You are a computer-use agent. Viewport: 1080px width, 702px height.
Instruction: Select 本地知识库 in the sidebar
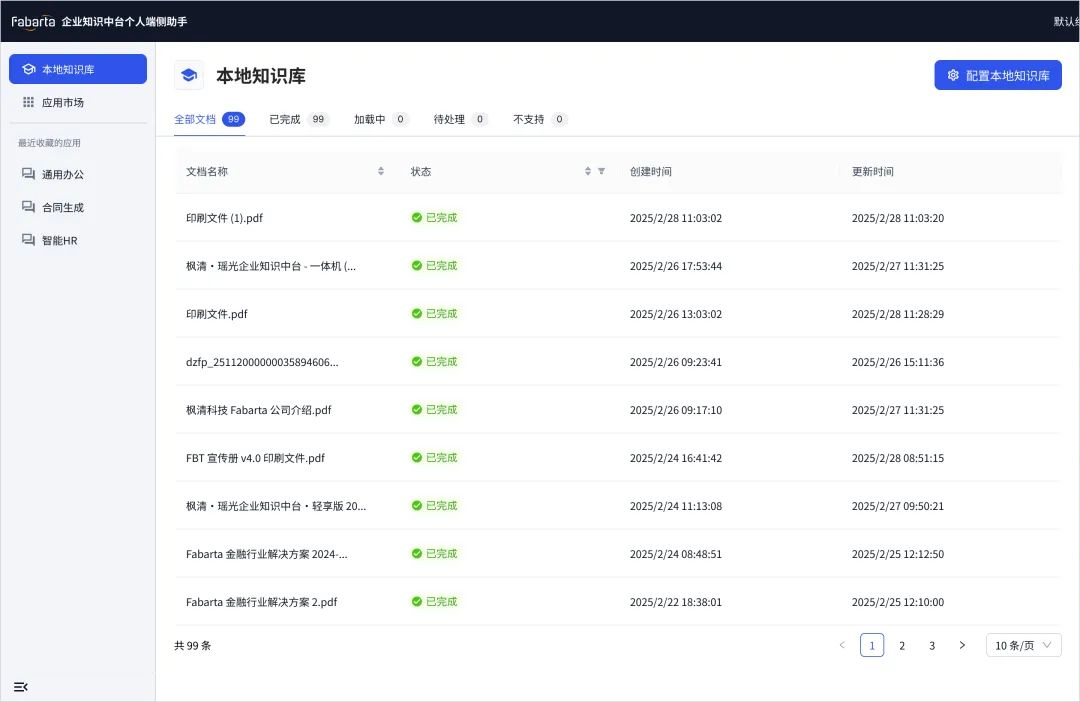[x=78, y=69]
